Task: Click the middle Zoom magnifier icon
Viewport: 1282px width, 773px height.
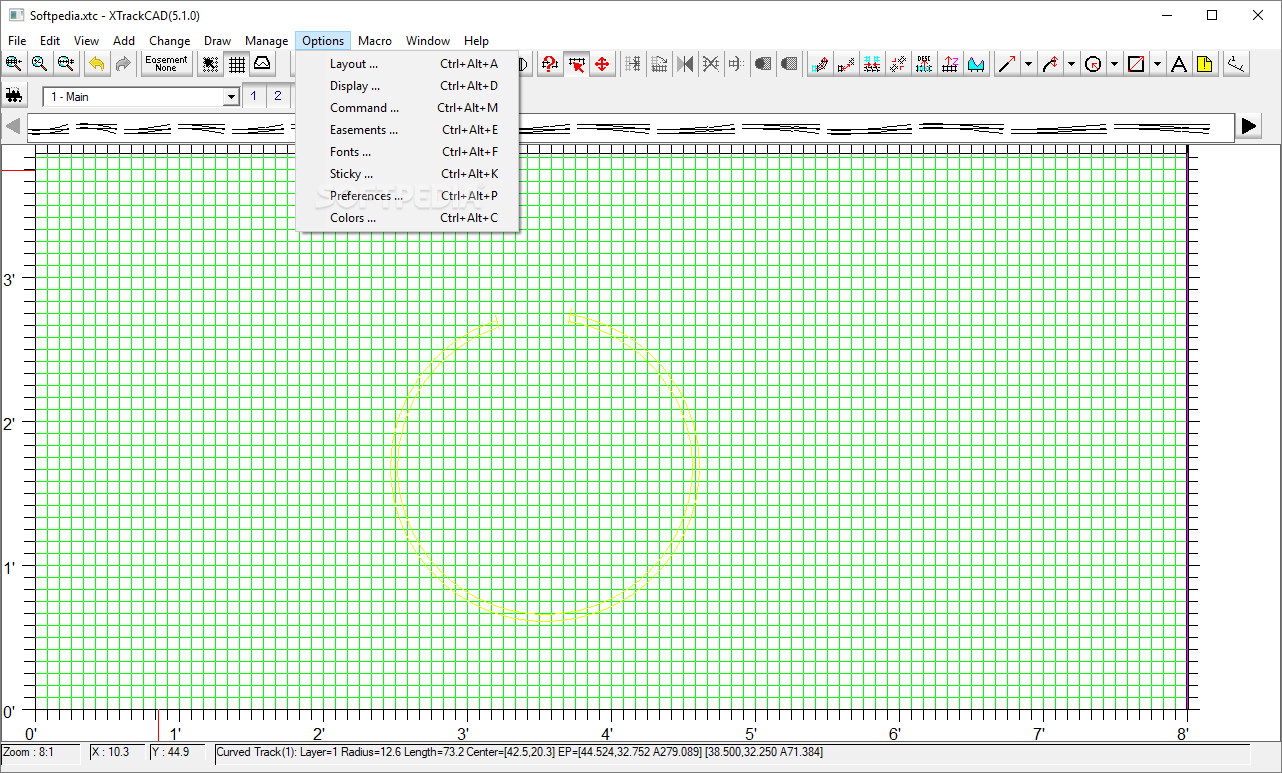Action: click(39, 64)
